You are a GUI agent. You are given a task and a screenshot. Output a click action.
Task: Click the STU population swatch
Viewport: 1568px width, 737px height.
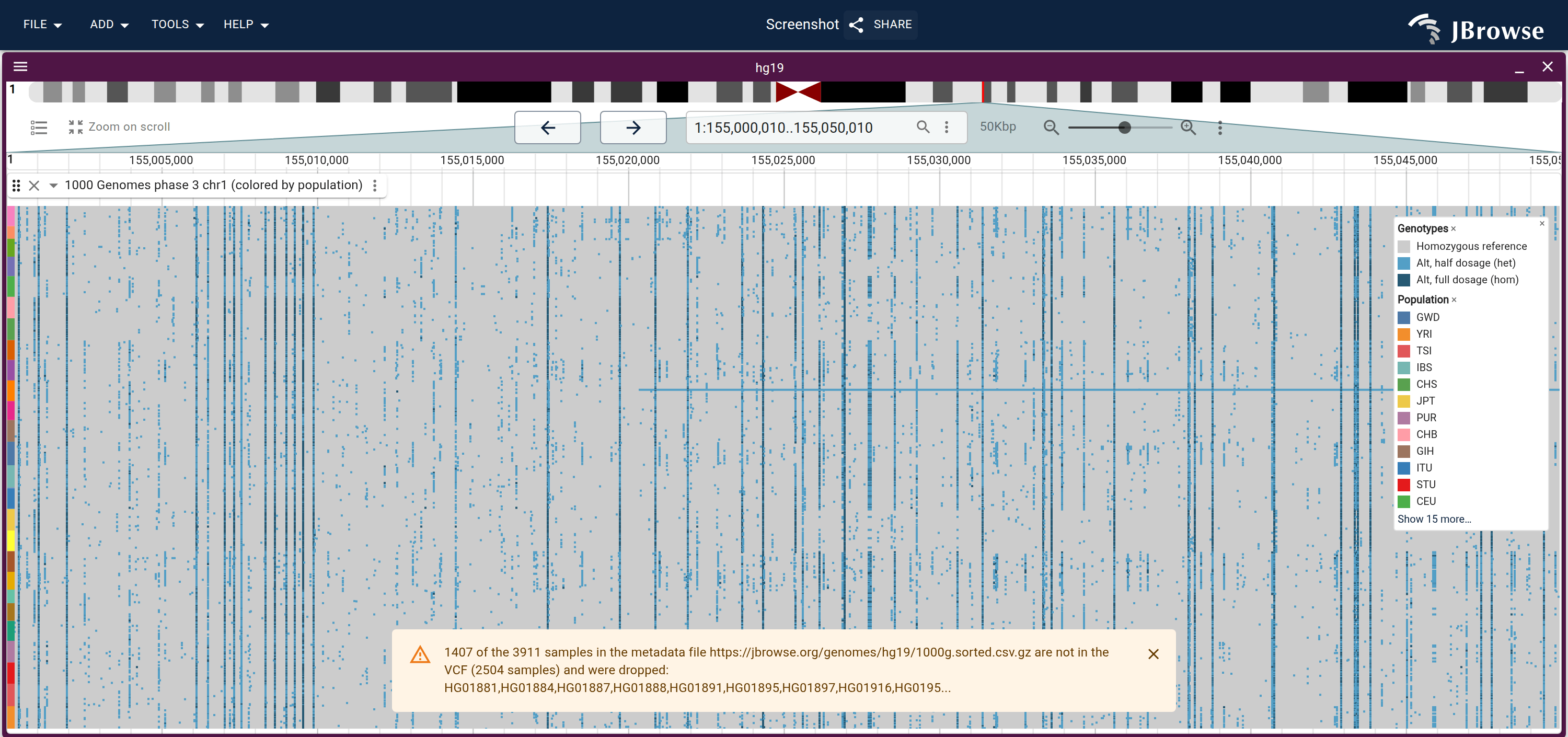(x=1404, y=485)
